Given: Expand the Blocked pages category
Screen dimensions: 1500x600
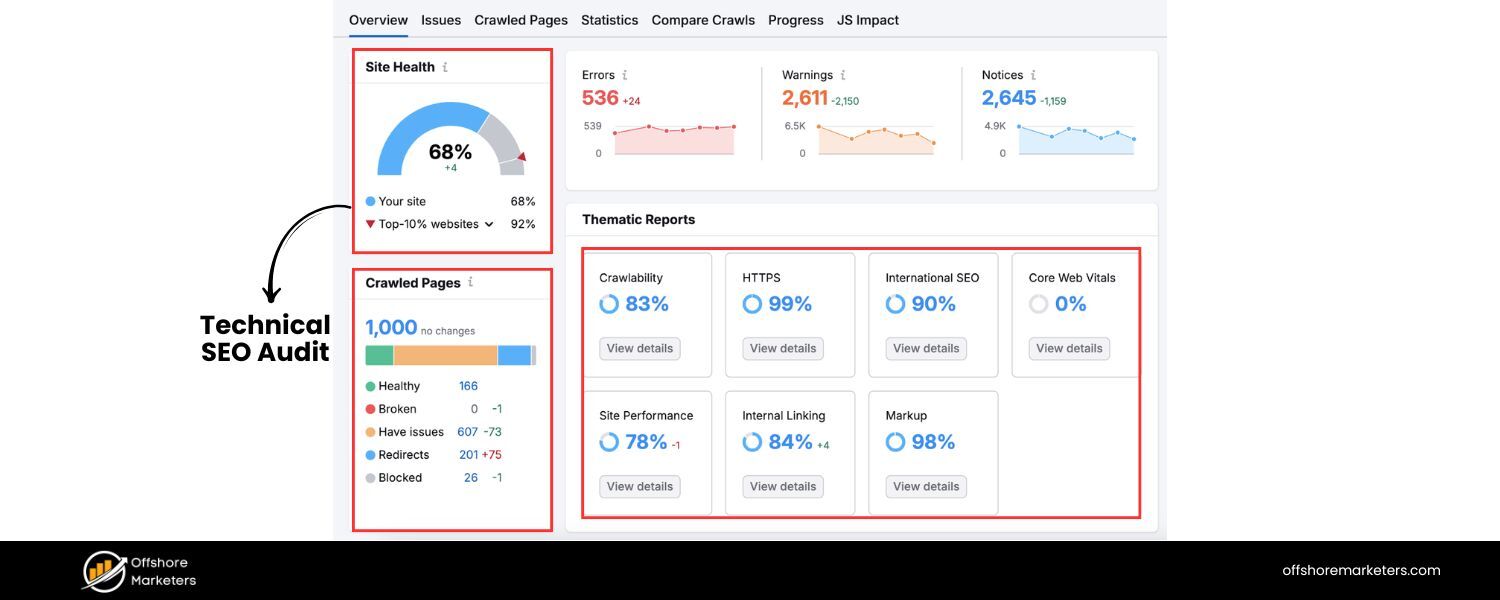Looking at the screenshot, I should pos(371,478).
